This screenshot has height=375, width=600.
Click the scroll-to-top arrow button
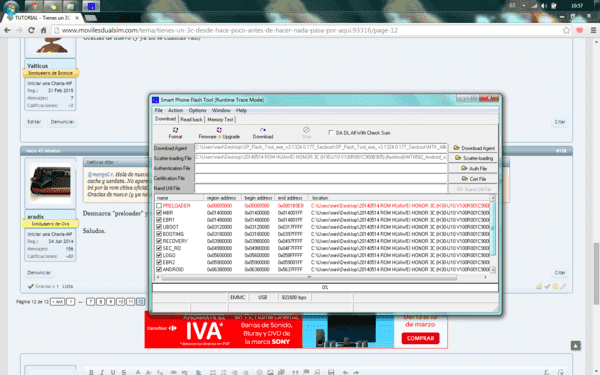(x=576, y=346)
